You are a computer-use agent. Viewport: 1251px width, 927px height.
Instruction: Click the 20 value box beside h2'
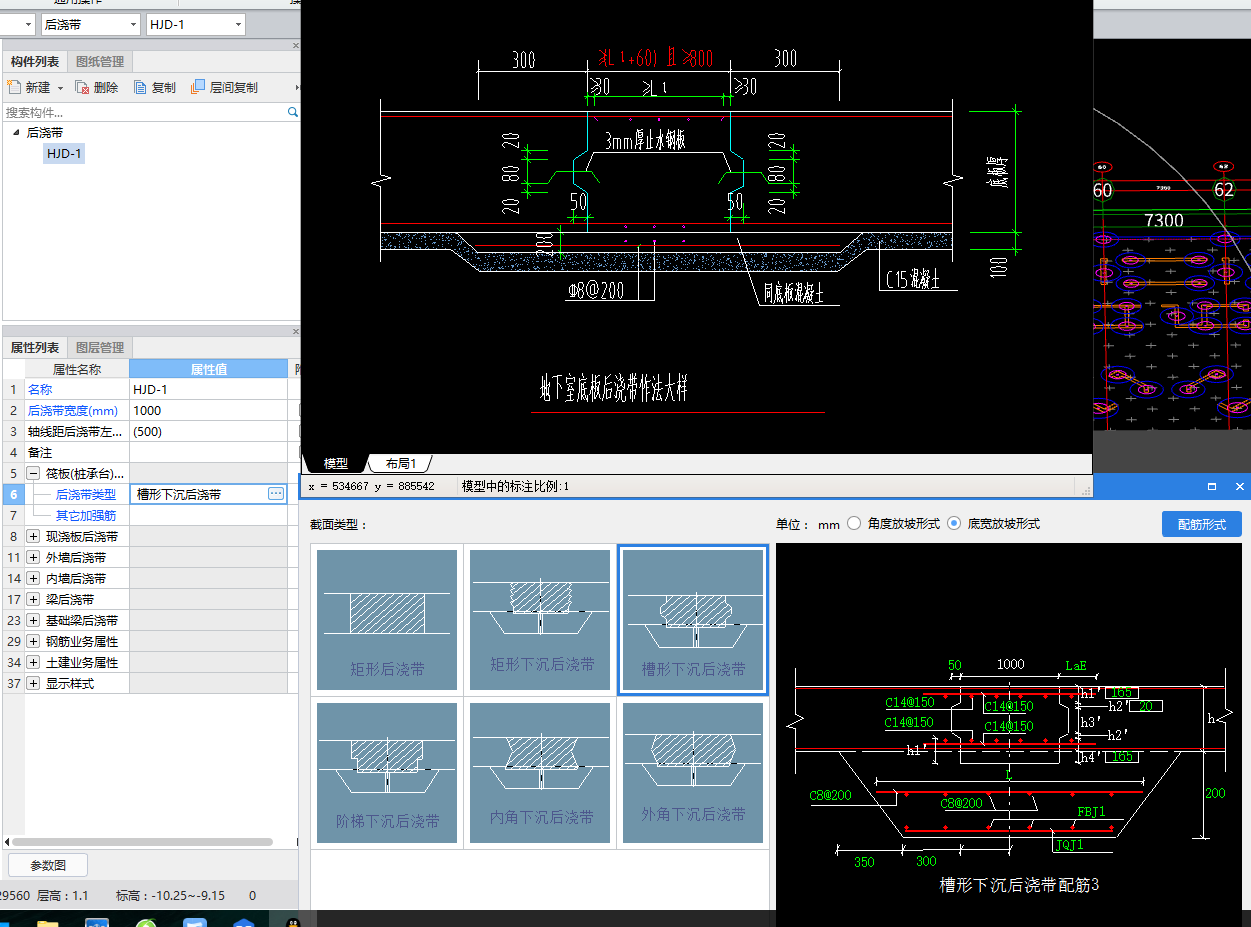pyautogui.click(x=1145, y=706)
